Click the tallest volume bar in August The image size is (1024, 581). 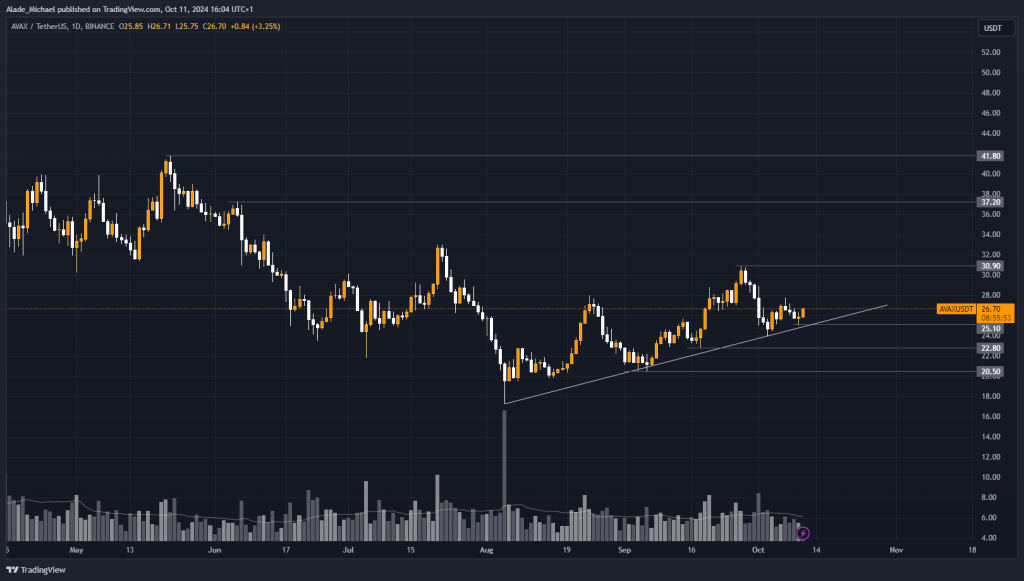504,475
